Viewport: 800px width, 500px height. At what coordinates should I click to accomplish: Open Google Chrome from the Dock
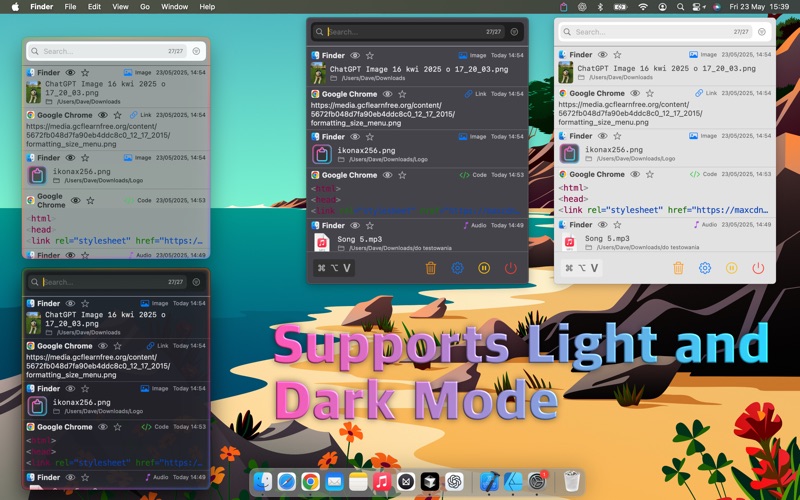tap(310, 481)
